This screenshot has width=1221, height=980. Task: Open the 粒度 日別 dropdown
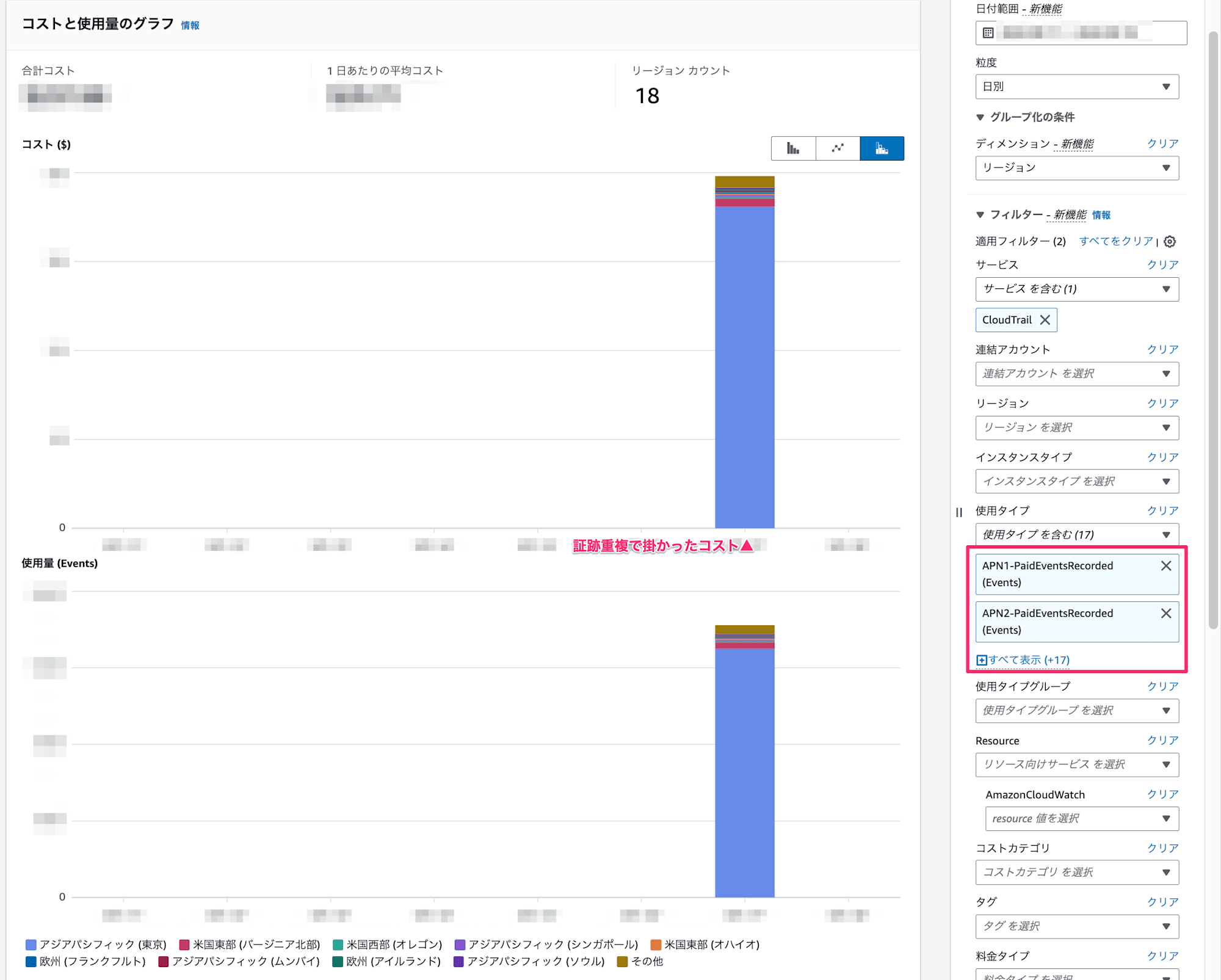pos(1077,87)
